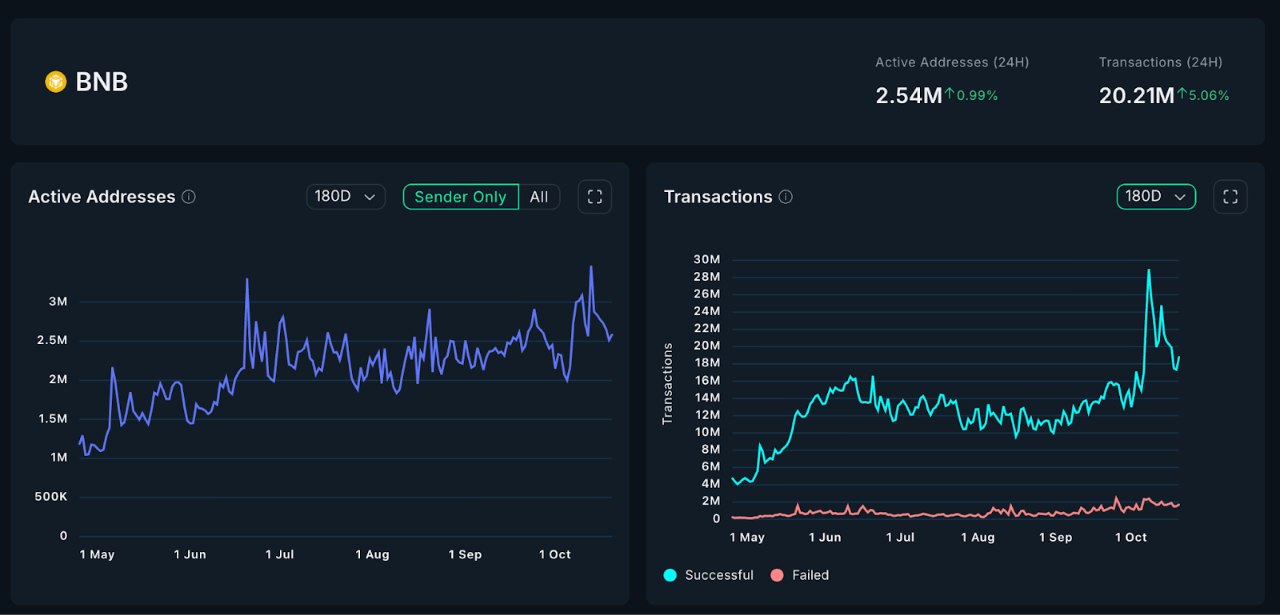This screenshot has height=615, width=1280.
Task: Click the BNB title heading
Action: (101, 81)
